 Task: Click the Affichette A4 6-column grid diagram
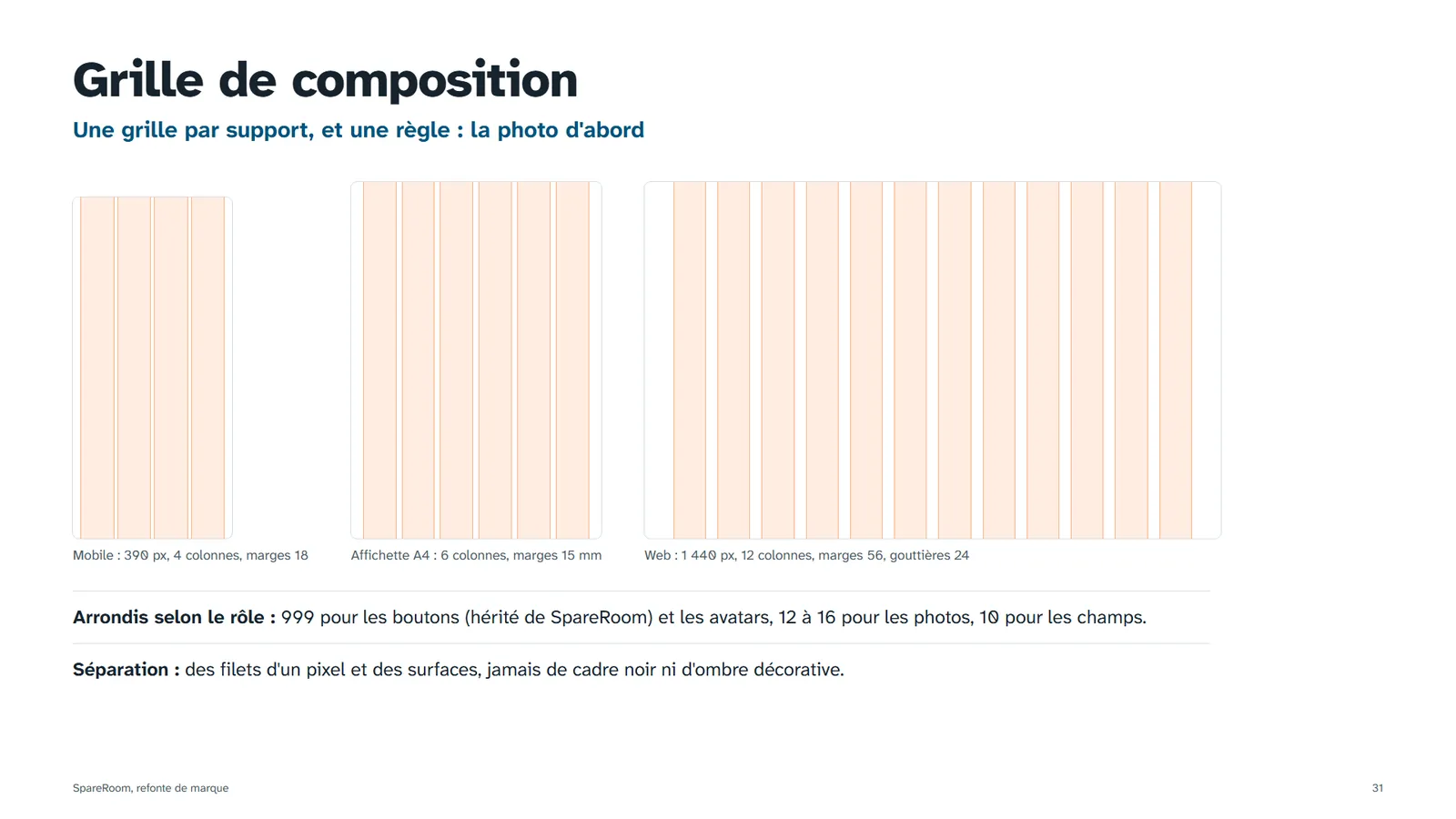click(476, 360)
